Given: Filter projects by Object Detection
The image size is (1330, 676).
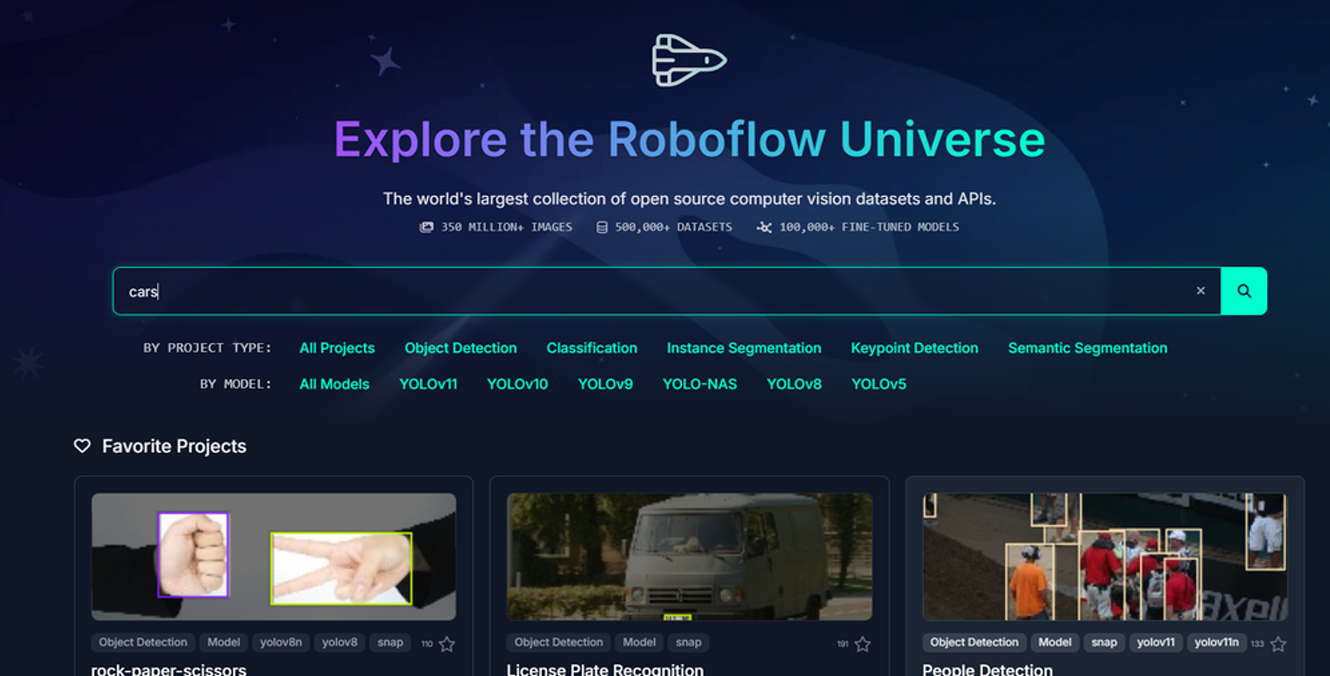Looking at the screenshot, I should 461,348.
